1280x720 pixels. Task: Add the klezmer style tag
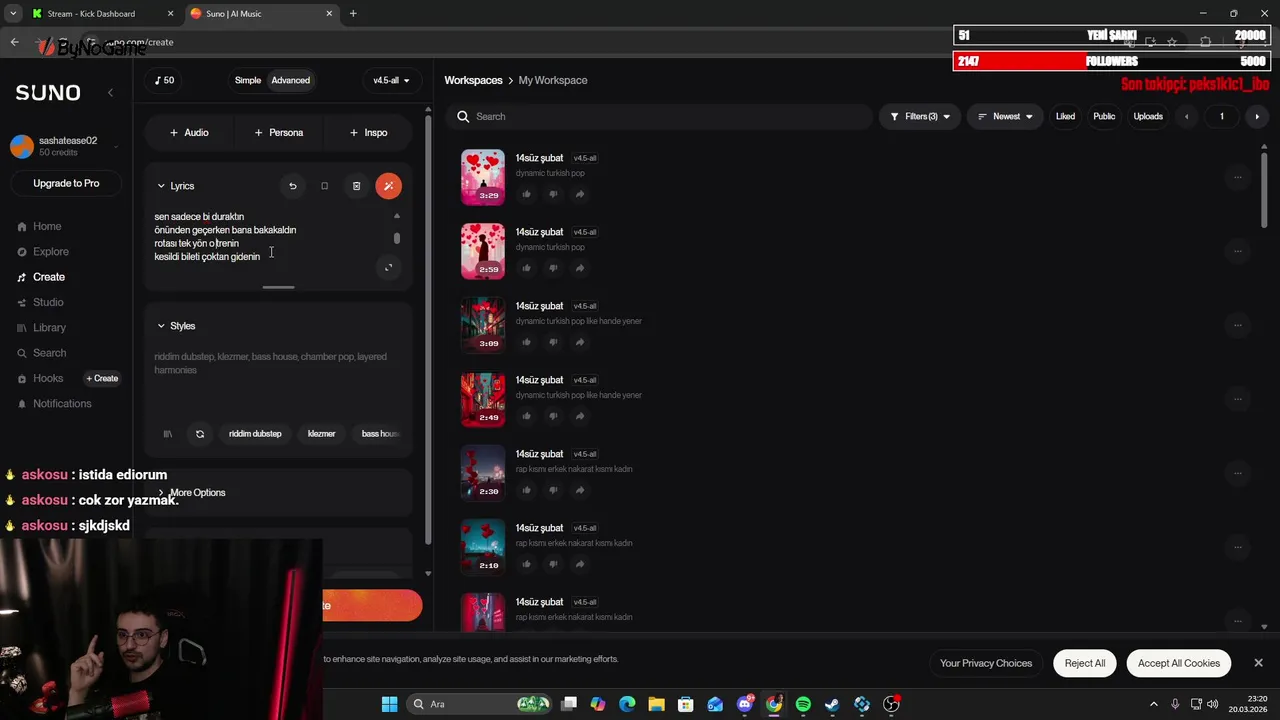point(321,434)
